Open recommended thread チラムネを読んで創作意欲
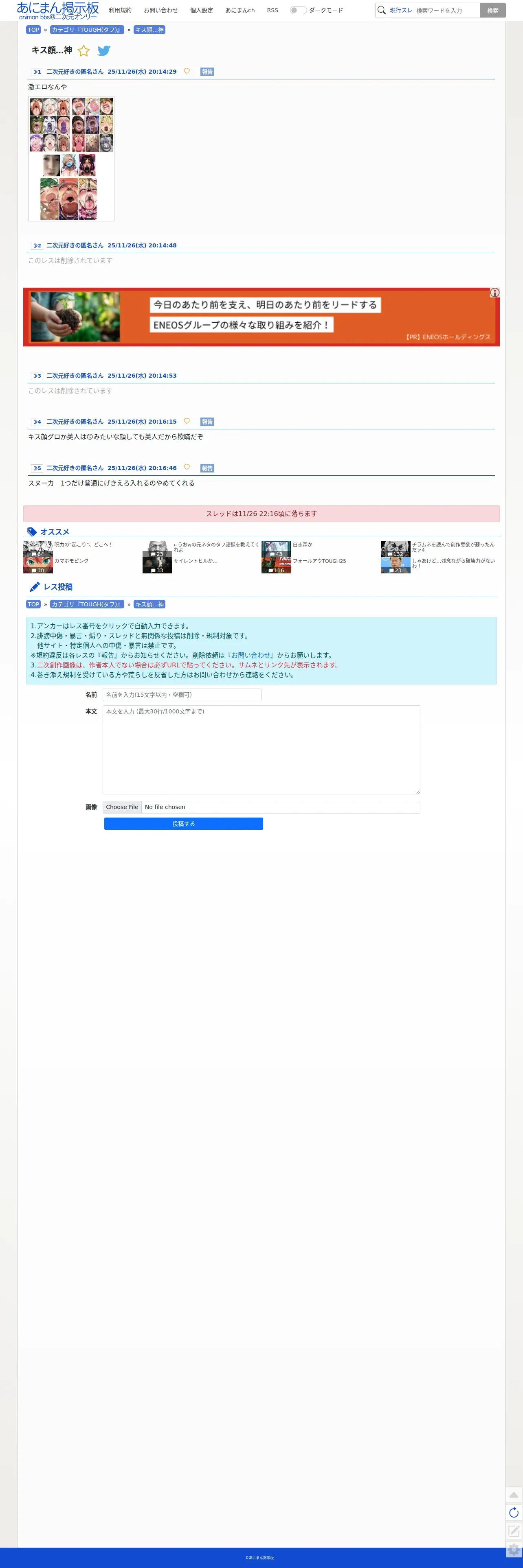Screen dimensions: 523x1568 coord(453,547)
